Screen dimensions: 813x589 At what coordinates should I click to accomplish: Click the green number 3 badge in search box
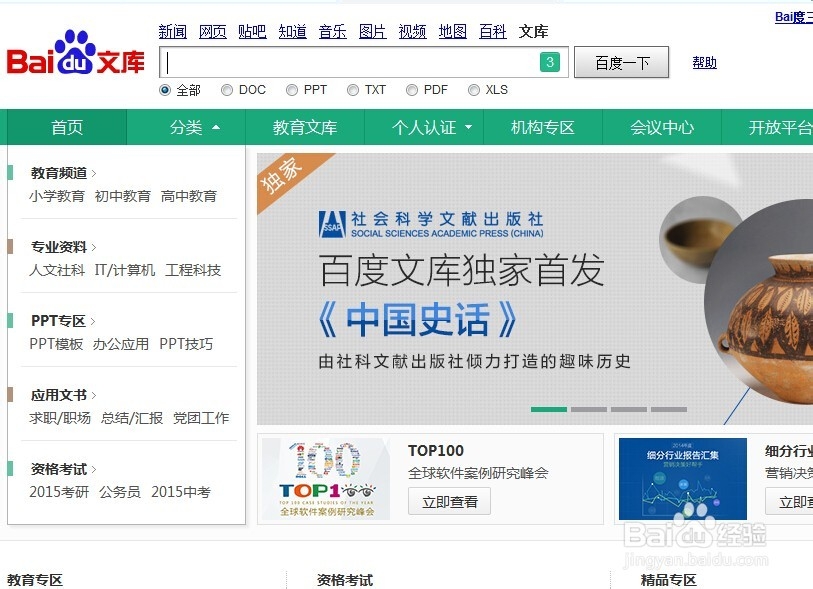pos(550,62)
